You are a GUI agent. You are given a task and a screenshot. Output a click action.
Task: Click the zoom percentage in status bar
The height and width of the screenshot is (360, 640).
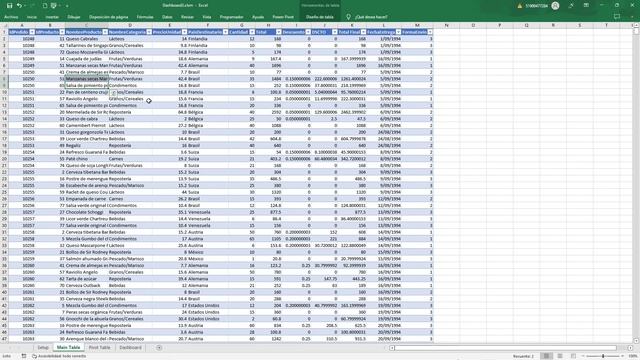(633, 356)
